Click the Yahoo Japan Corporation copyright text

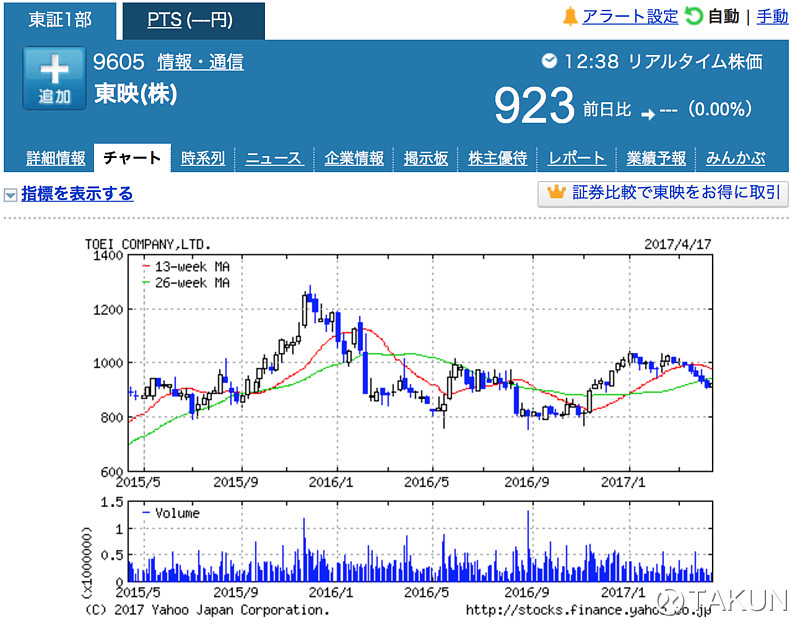click(x=207, y=610)
